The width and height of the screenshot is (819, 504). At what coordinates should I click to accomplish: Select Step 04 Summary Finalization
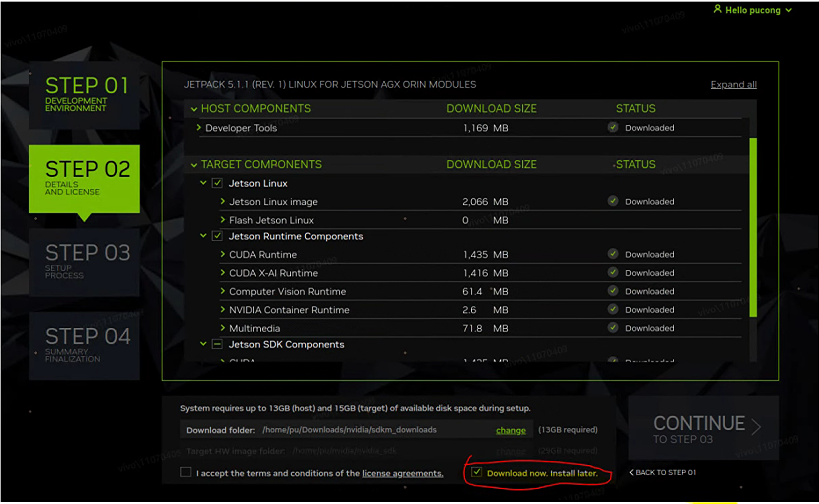[x=84, y=346]
